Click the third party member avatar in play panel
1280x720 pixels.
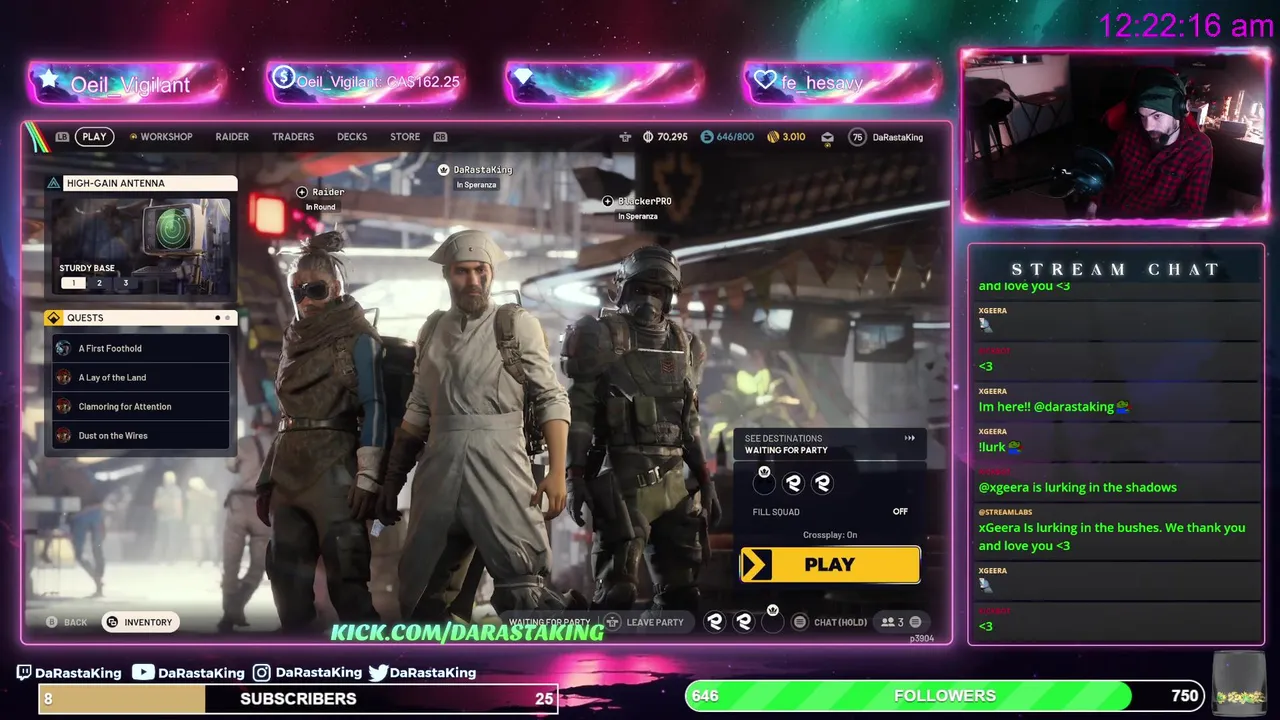click(822, 483)
